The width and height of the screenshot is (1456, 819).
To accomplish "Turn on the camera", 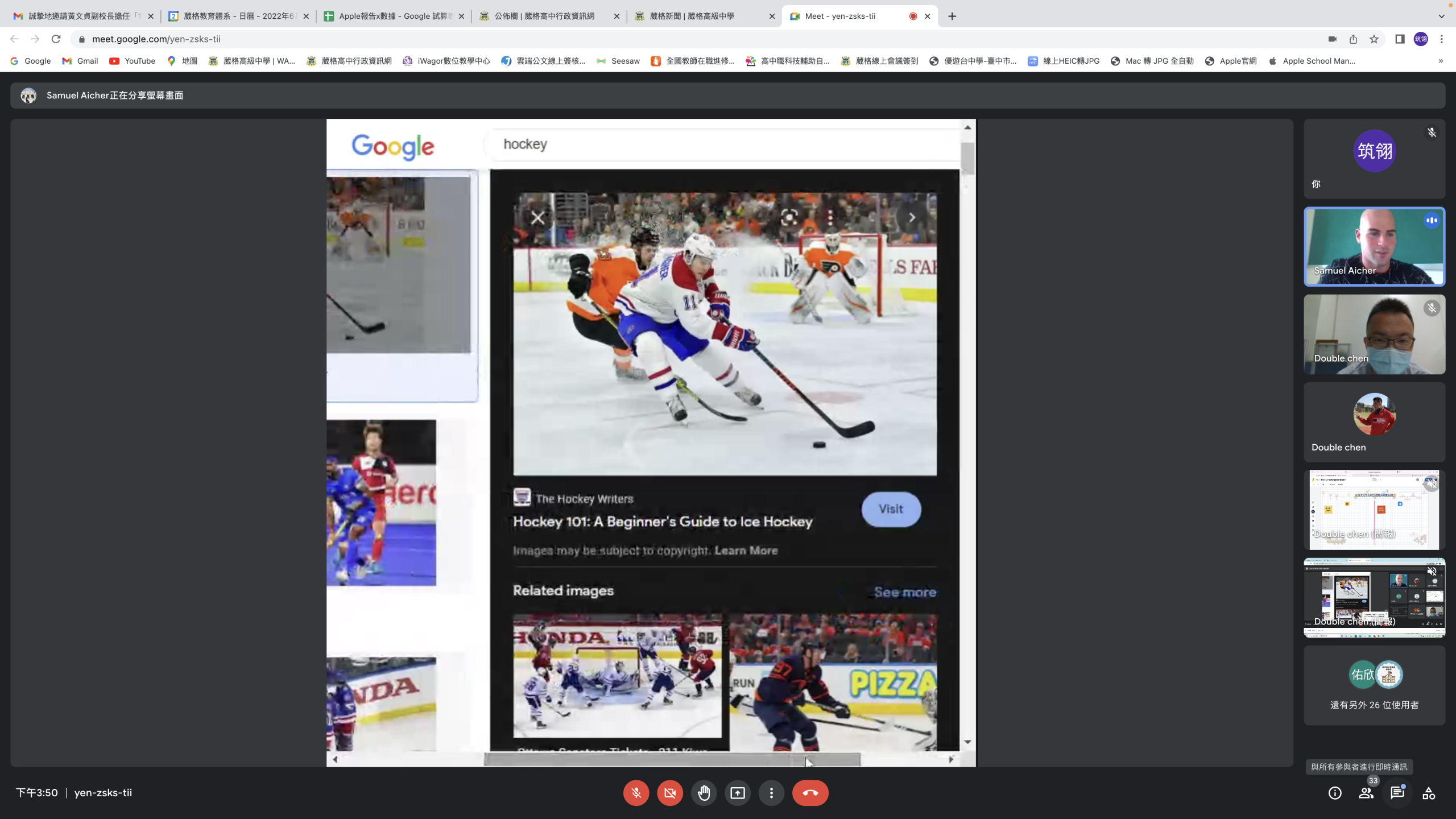I will (670, 793).
